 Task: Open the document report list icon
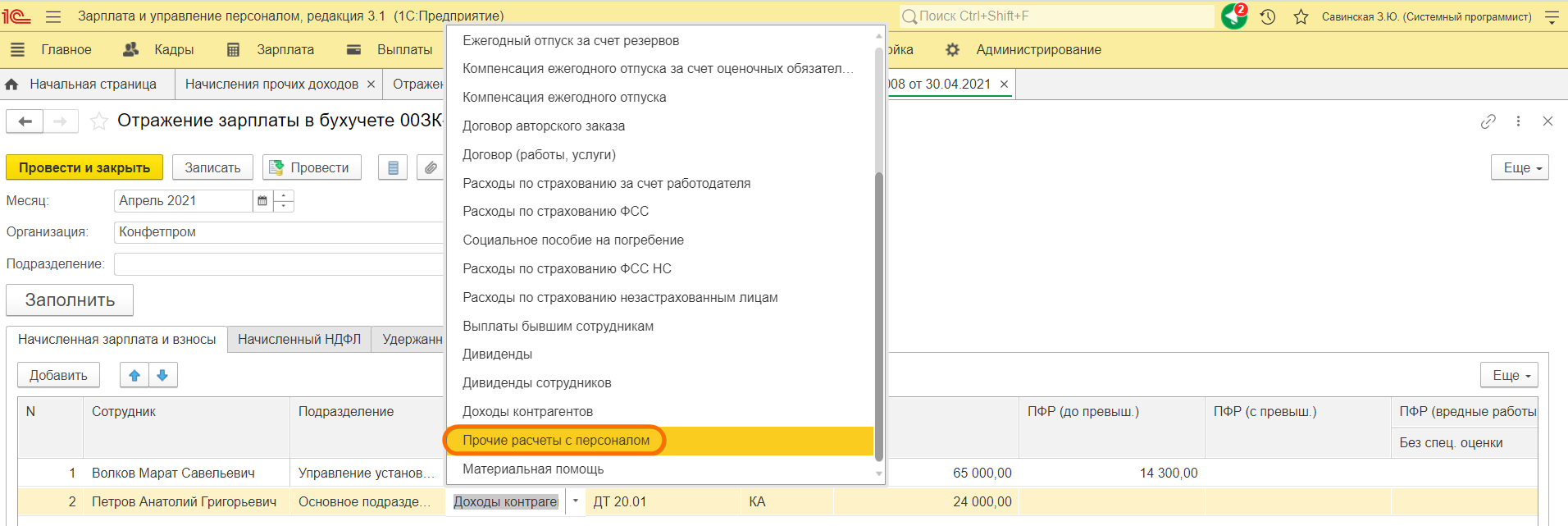393,167
